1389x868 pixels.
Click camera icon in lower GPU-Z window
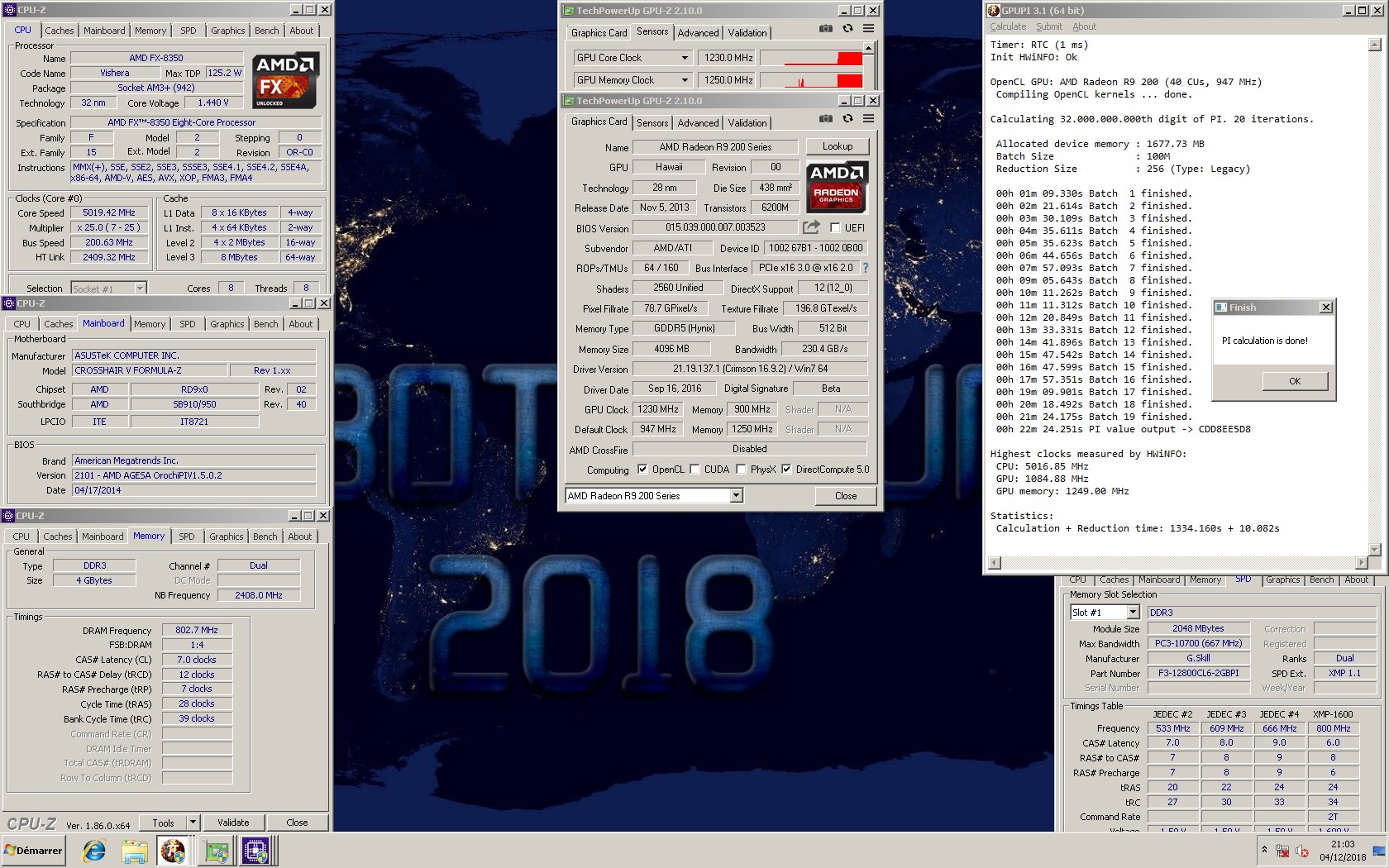(825, 118)
